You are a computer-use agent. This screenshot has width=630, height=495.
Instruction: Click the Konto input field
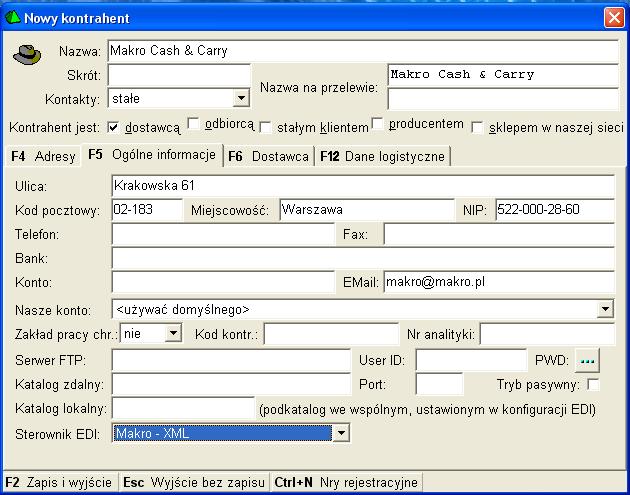click(x=223, y=282)
